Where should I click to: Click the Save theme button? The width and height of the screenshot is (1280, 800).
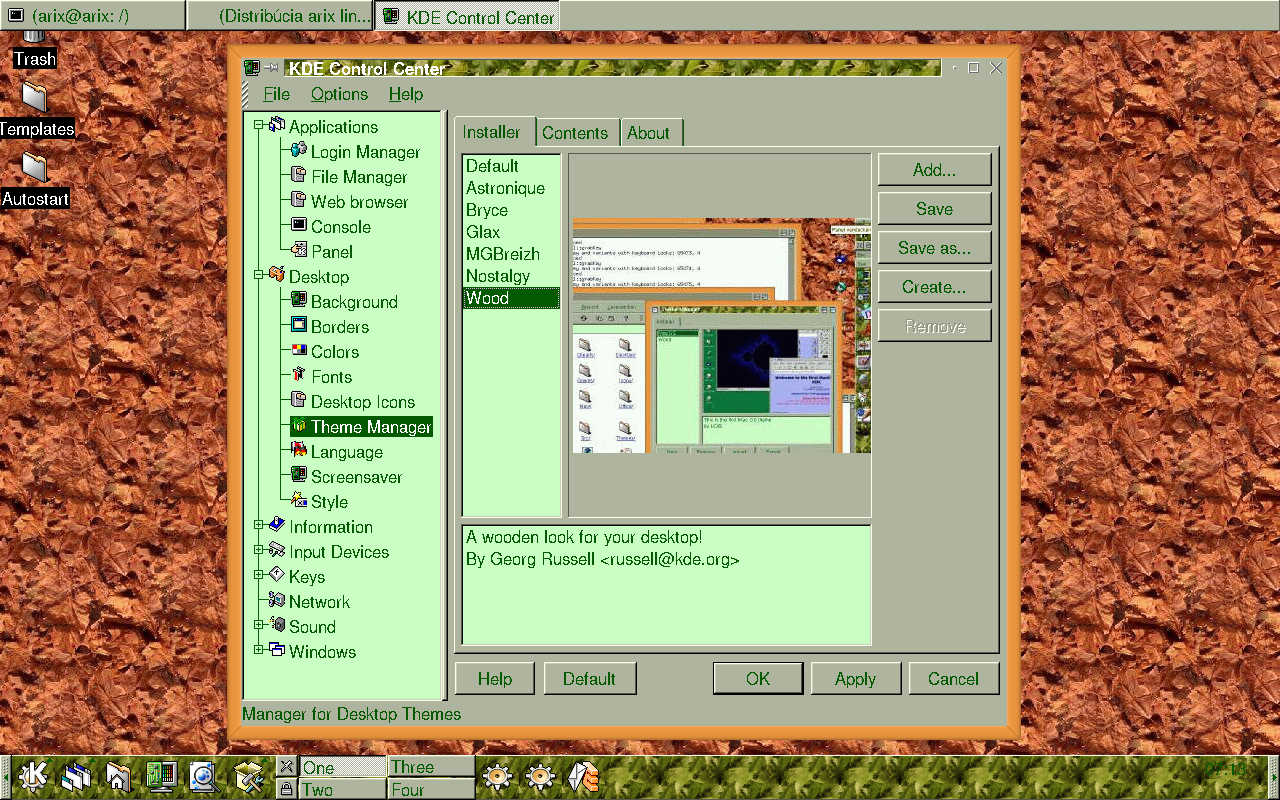pos(934,209)
